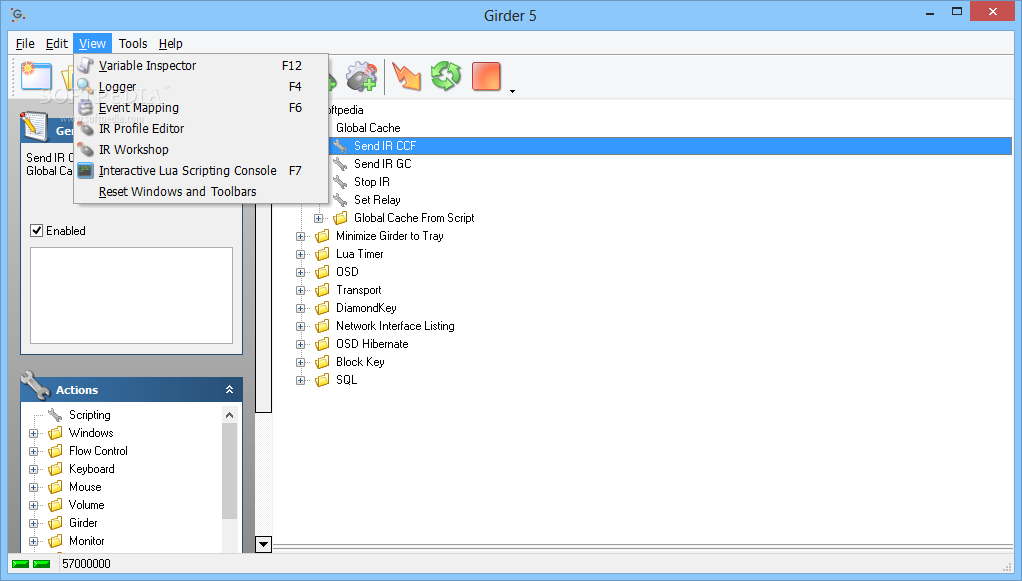Viewport: 1022px width, 581px height.
Task: Click the Actions panel wrench icon
Action: click(x=35, y=385)
